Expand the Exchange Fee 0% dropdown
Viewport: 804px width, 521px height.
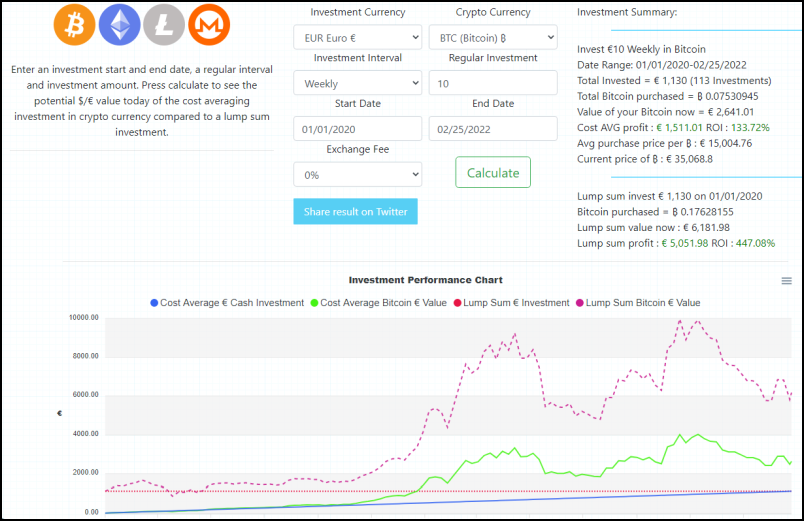[357, 175]
